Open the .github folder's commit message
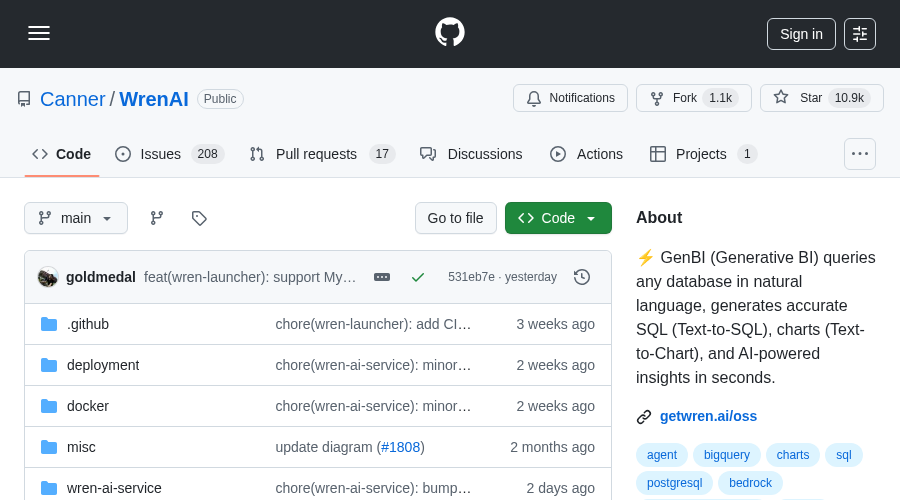The height and width of the screenshot is (500, 900). coord(373,324)
